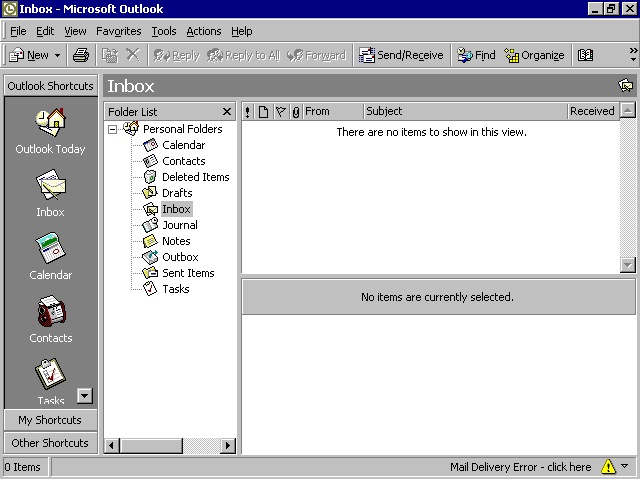Select Journal folder in Folder List

click(x=180, y=225)
